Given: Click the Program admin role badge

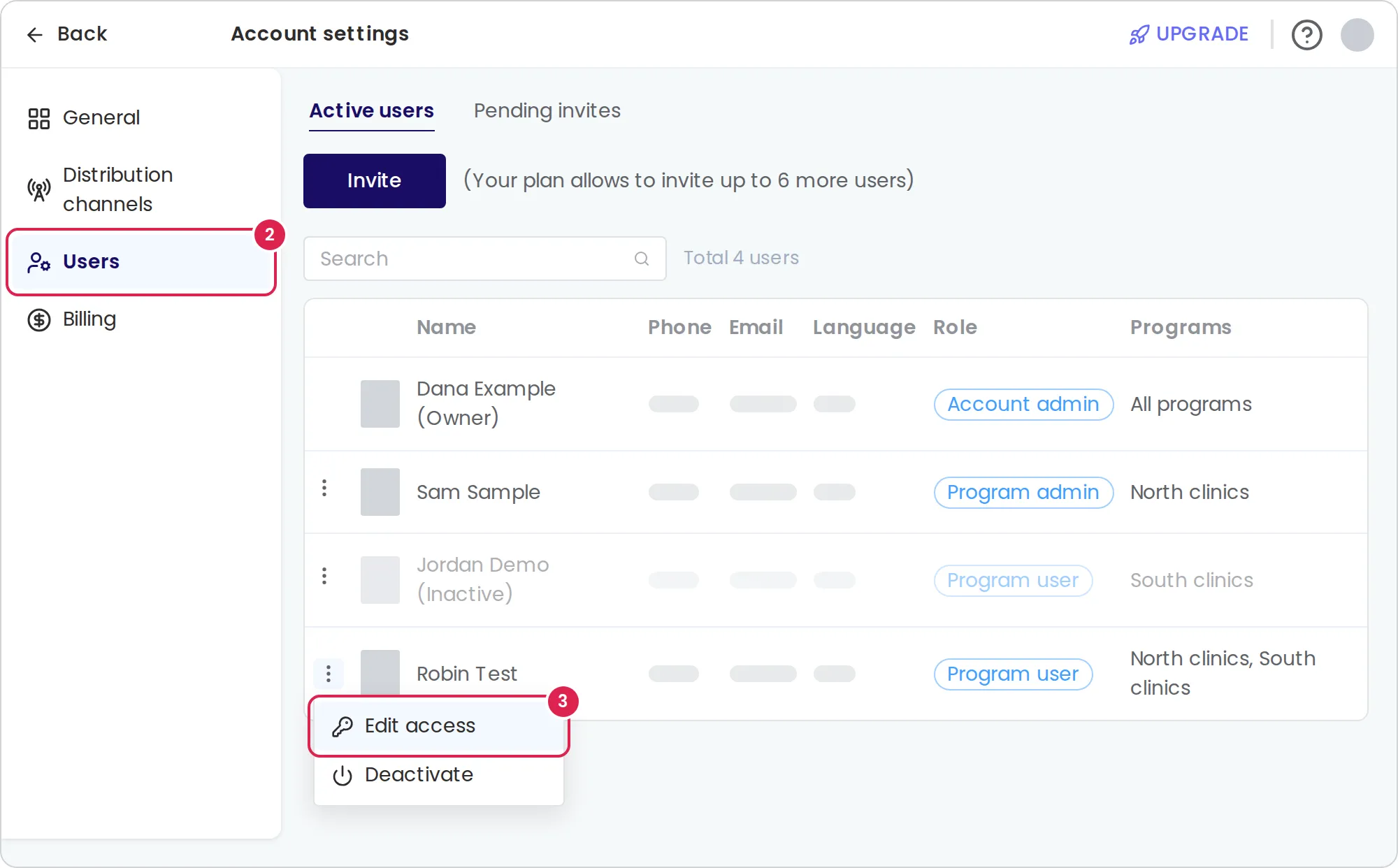Looking at the screenshot, I should pos(1023,492).
